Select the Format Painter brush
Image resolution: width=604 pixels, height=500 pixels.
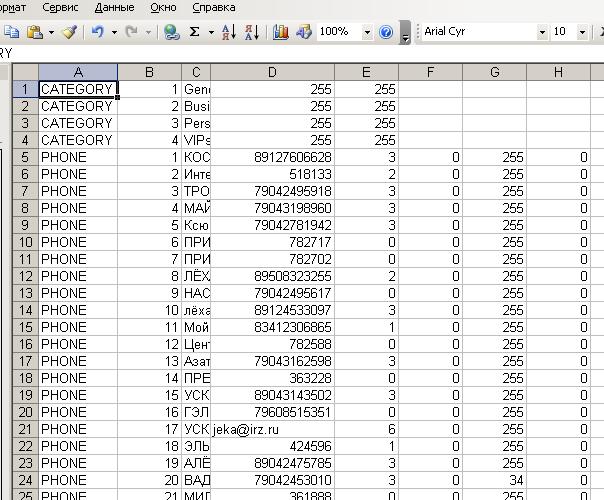click(x=69, y=32)
